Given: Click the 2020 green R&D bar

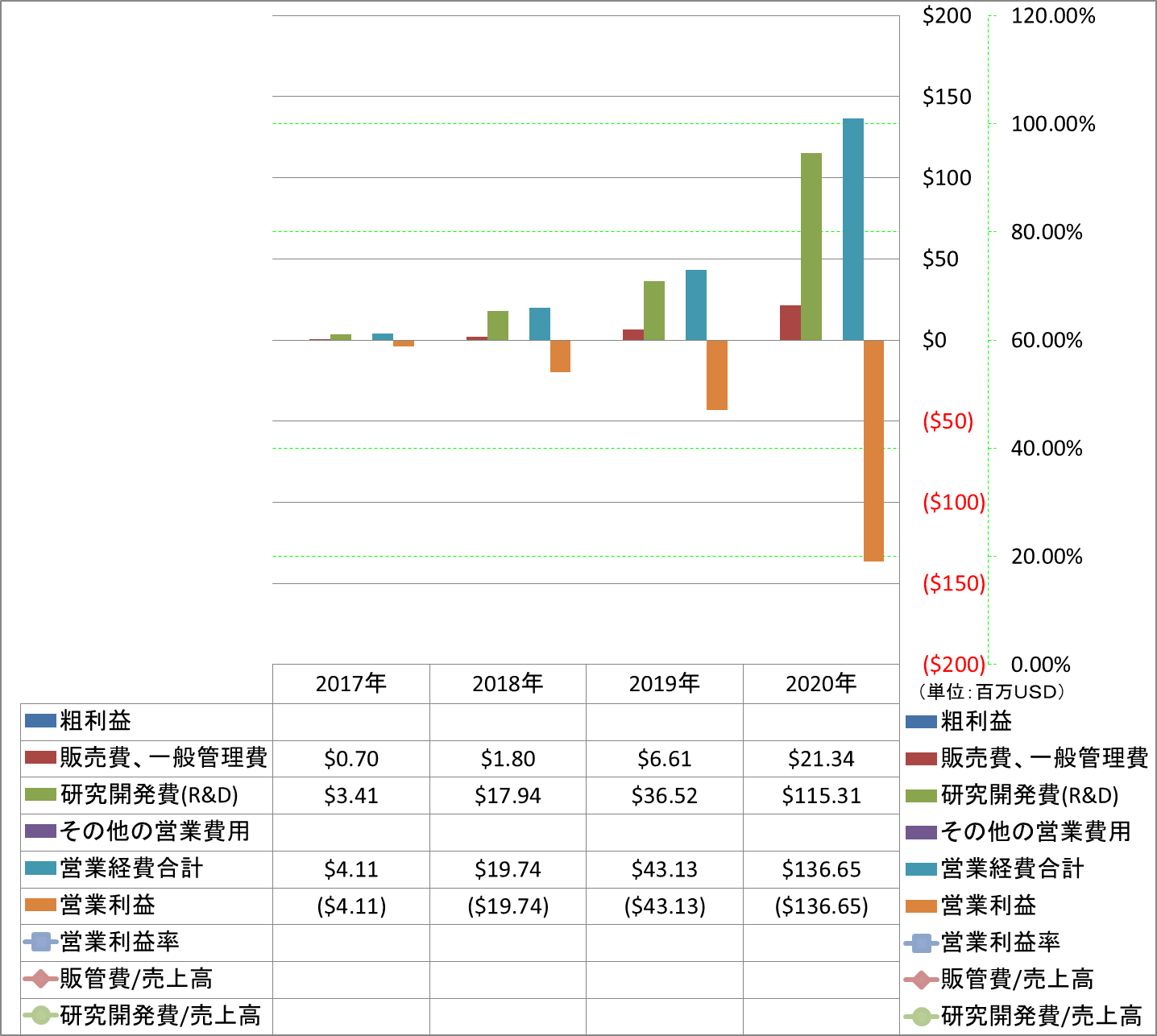Looking at the screenshot, I should click(x=811, y=247).
